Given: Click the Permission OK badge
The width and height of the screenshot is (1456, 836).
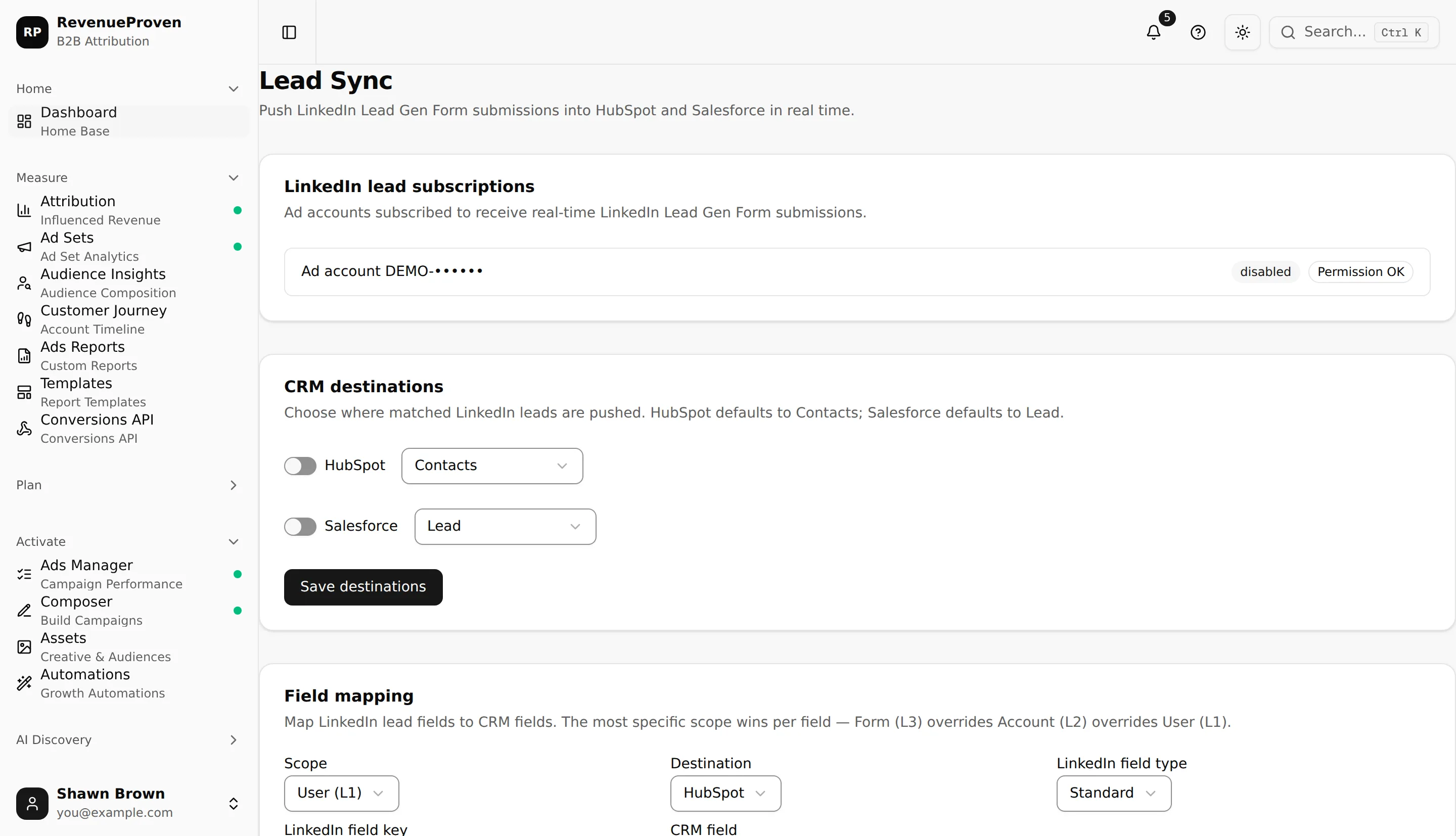Looking at the screenshot, I should click(1360, 271).
